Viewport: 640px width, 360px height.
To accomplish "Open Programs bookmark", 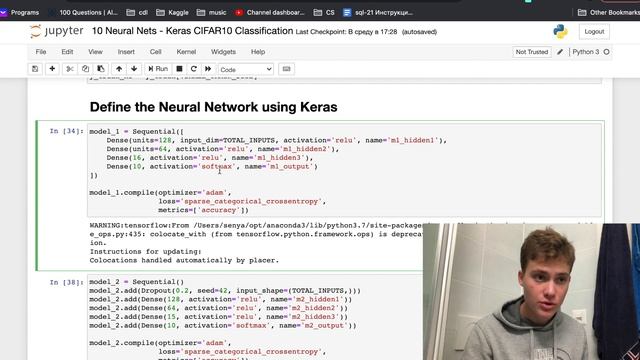I will [19, 13].
